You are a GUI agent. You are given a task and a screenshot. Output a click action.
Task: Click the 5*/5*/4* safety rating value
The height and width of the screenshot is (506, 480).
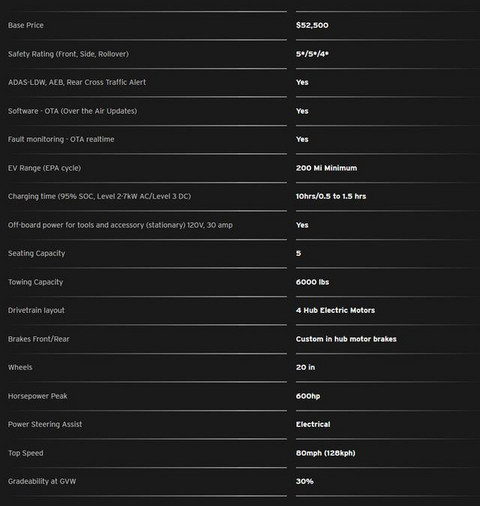click(x=312, y=54)
